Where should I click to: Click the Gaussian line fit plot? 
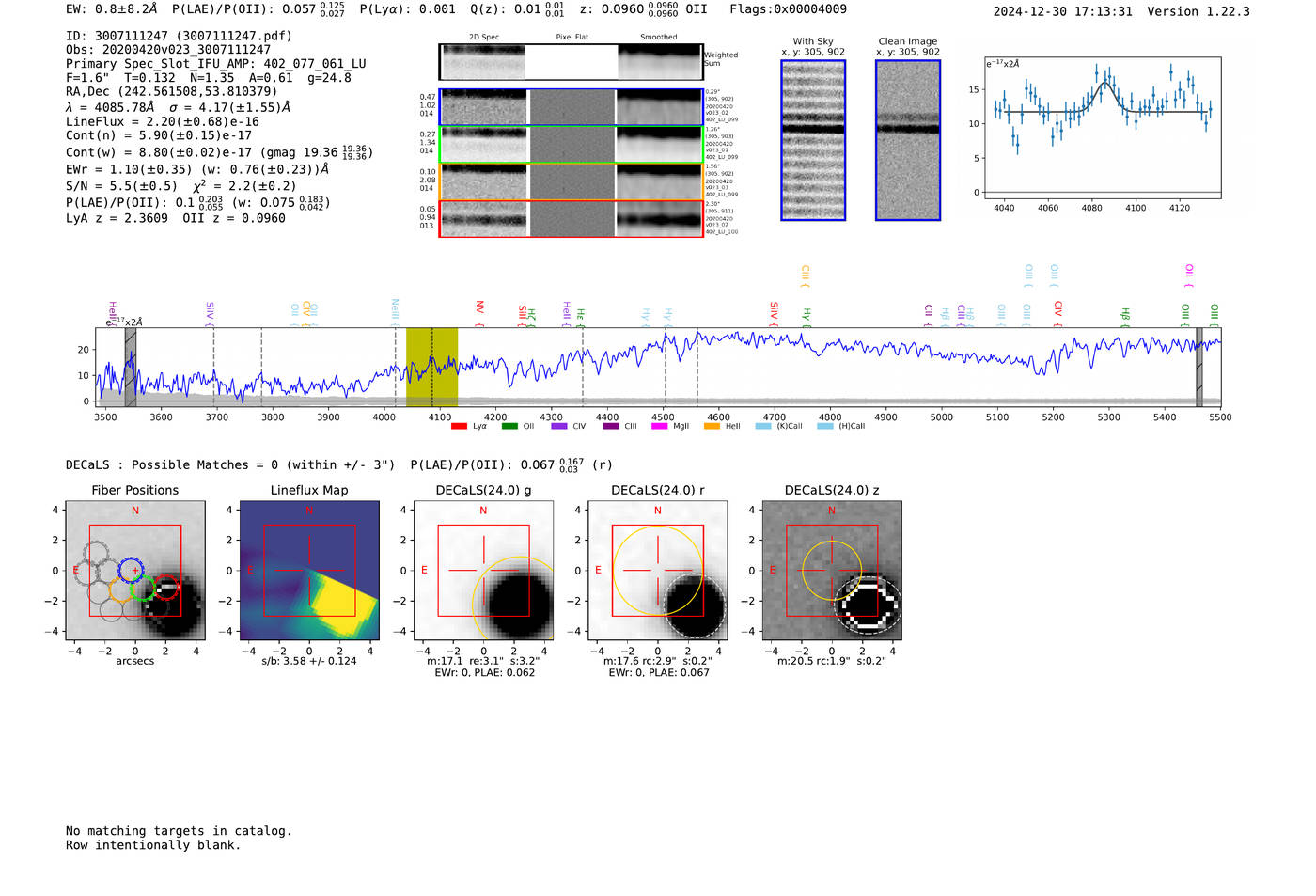coord(1103,128)
